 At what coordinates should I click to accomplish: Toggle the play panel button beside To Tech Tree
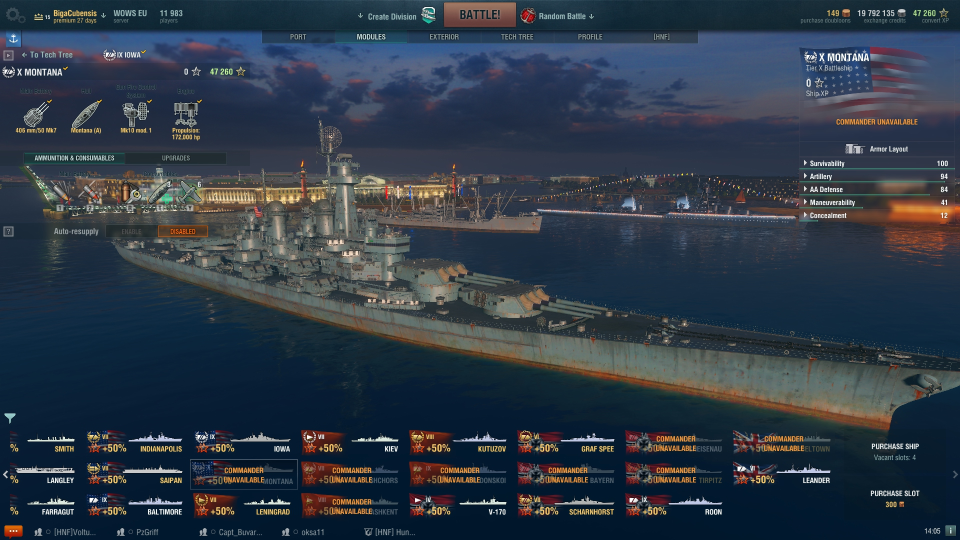click(8, 55)
